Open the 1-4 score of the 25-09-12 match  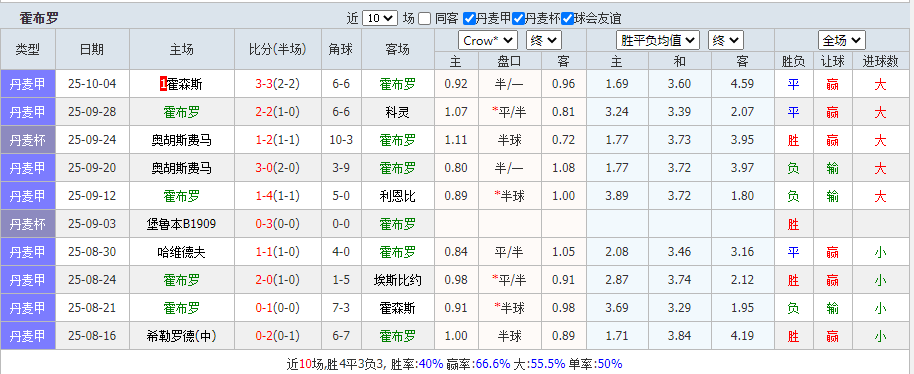pyautogui.click(x=265, y=196)
